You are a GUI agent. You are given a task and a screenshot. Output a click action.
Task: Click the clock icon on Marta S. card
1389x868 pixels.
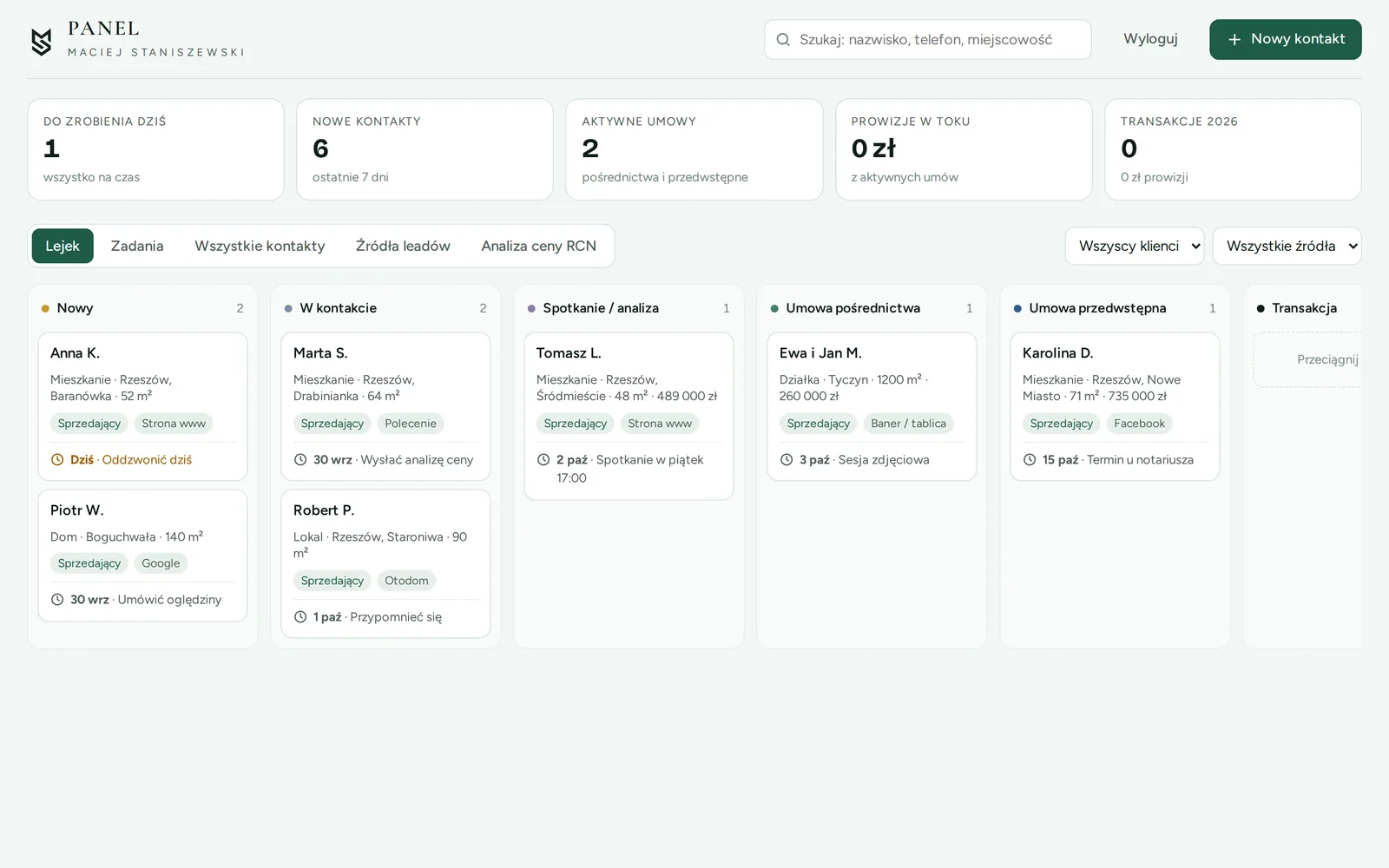300,460
